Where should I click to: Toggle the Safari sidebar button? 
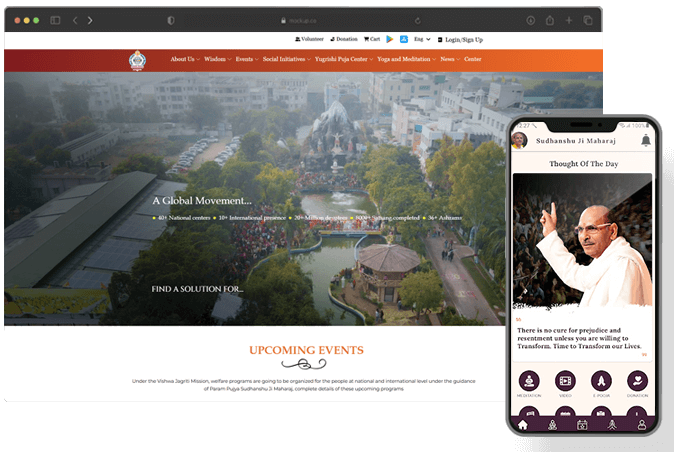coord(55,20)
